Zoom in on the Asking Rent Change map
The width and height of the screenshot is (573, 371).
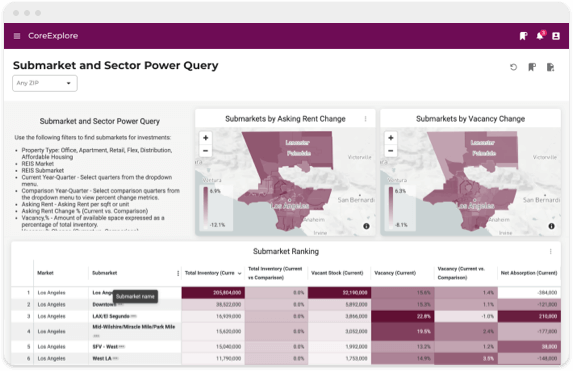pos(206,138)
